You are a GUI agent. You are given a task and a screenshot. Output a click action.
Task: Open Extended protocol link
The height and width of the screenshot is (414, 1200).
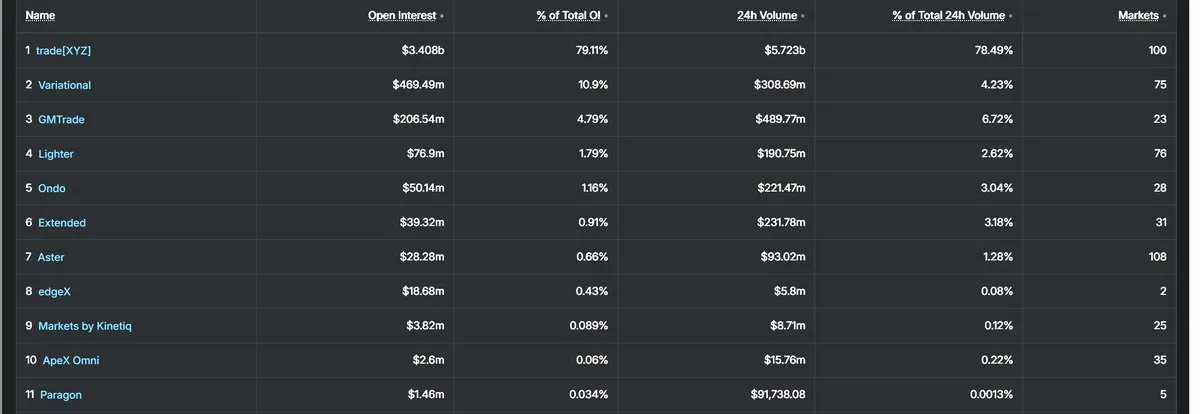coord(62,223)
